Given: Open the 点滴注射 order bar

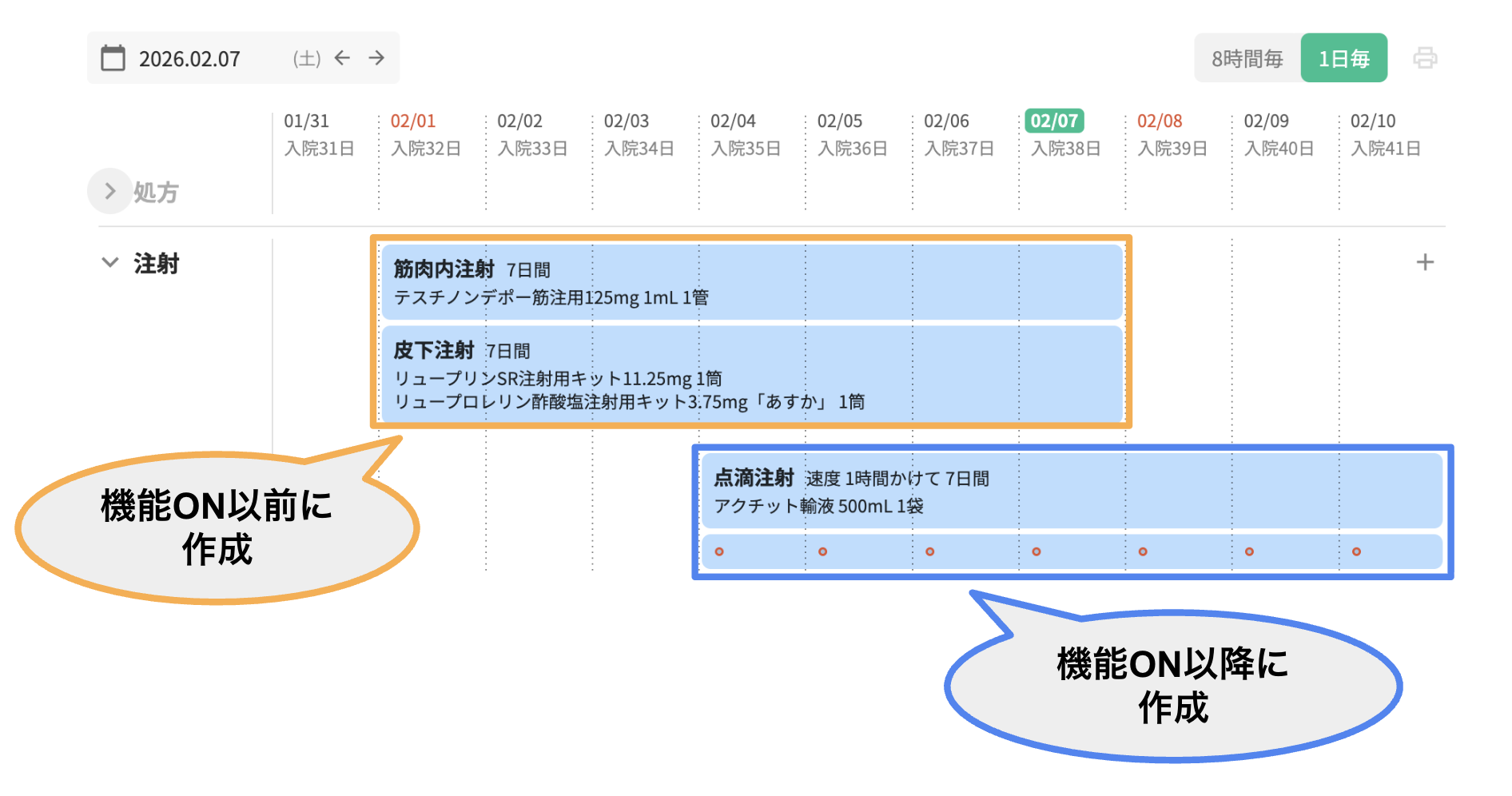Looking at the screenshot, I should [x=1072, y=491].
